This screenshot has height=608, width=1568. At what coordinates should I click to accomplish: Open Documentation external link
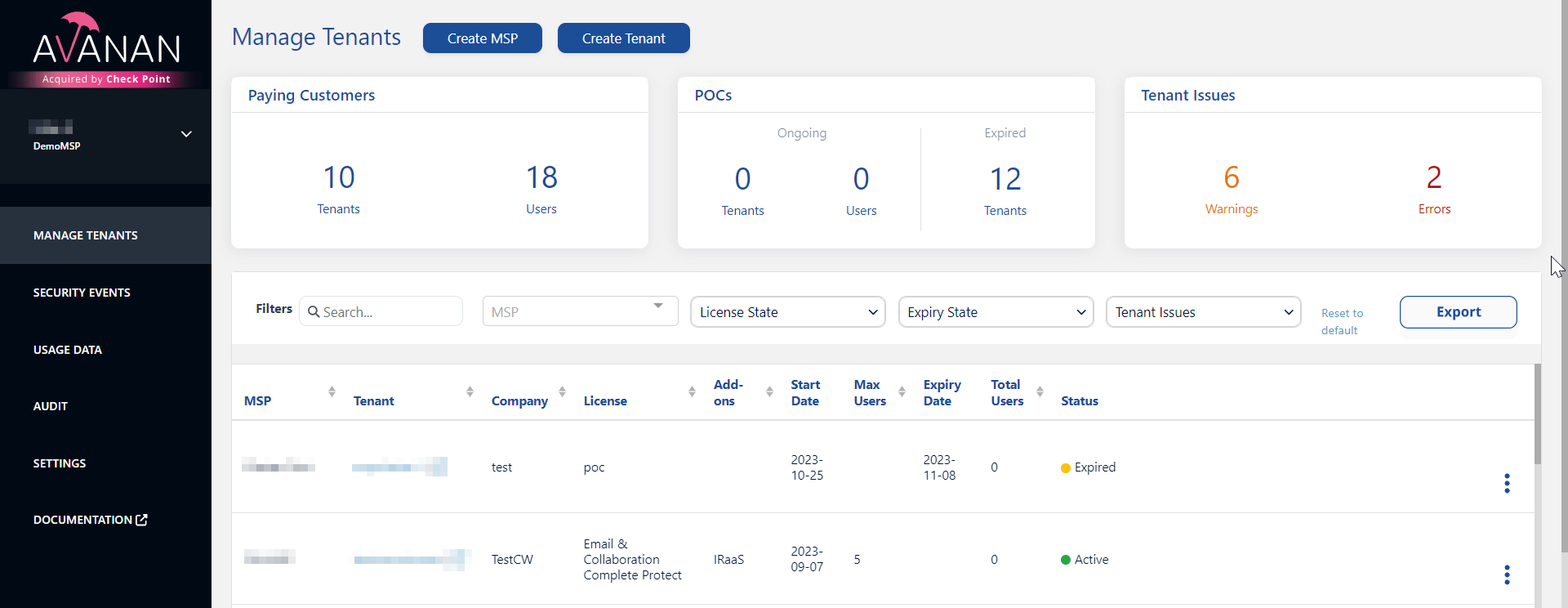(x=90, y=520)
